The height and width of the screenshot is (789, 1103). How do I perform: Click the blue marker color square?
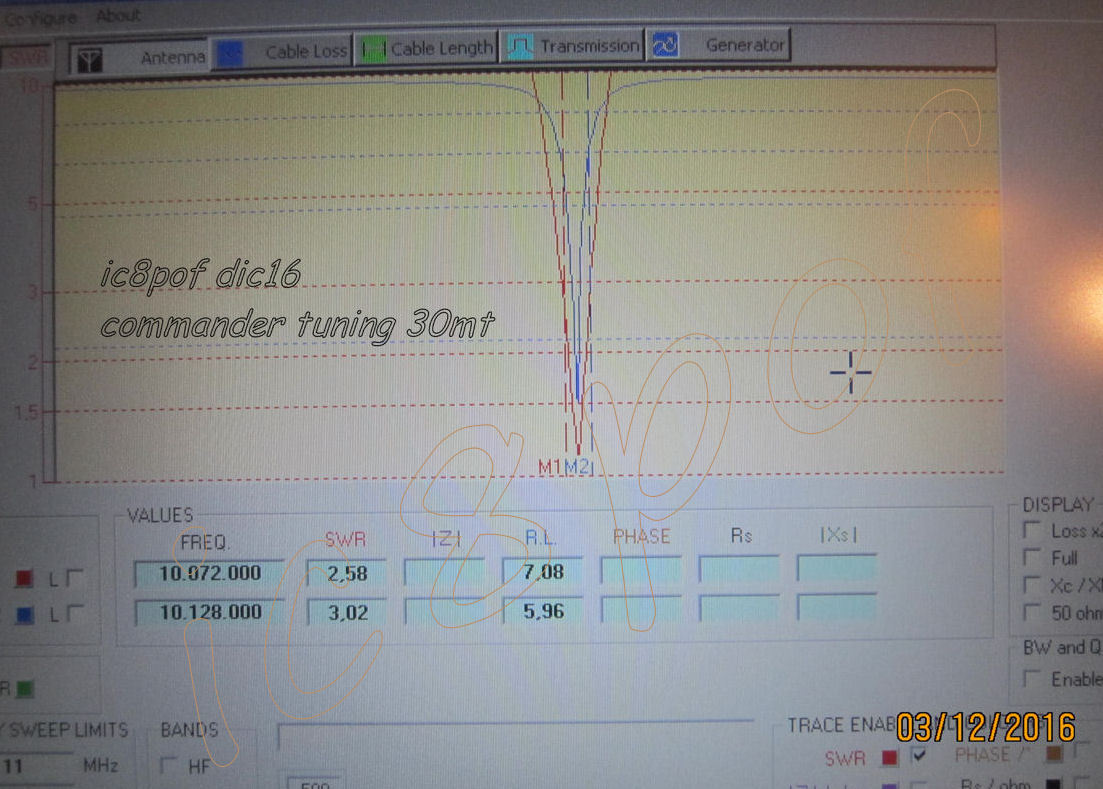25,615
